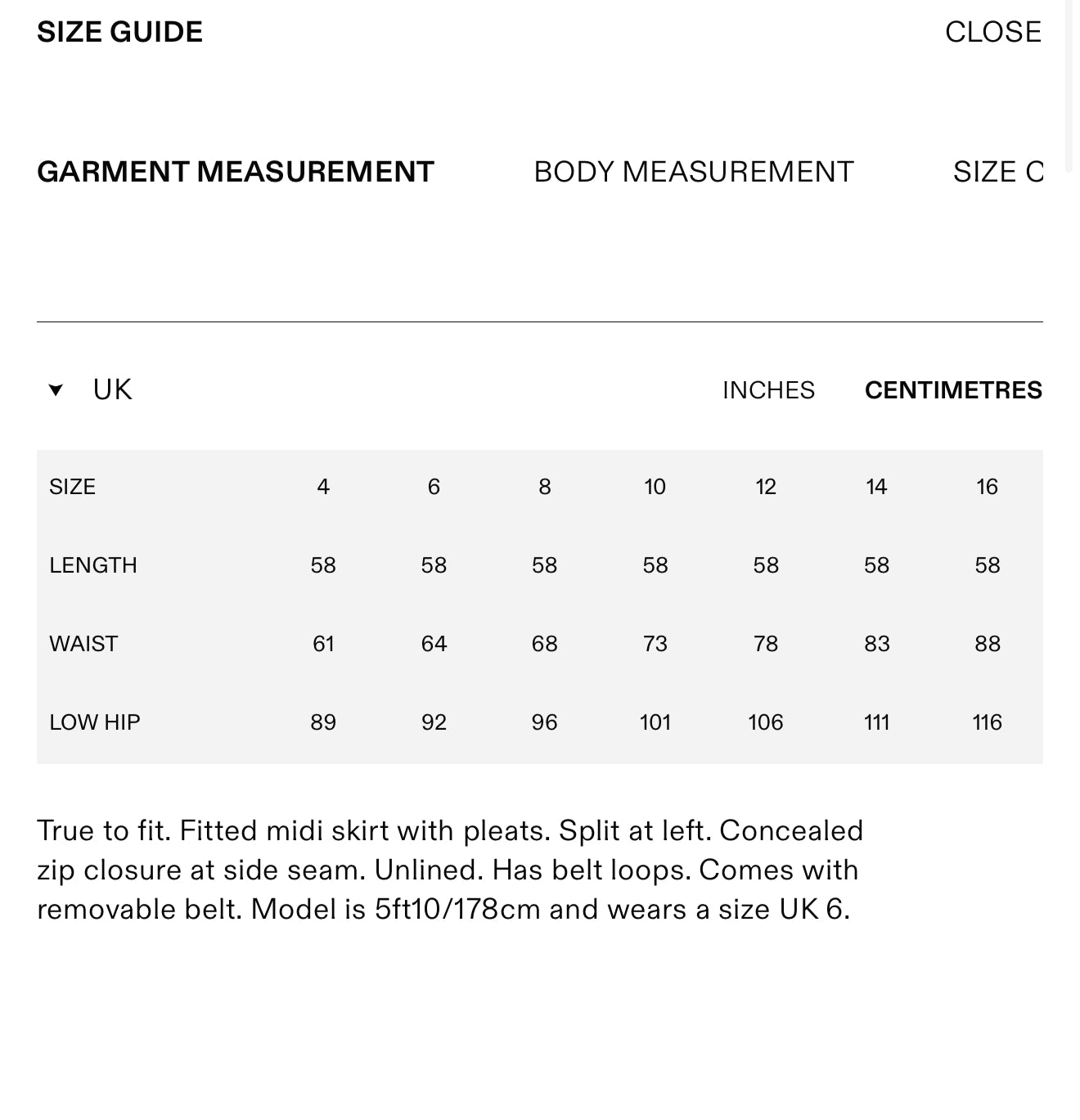
Task: Switch units to Inches
Action: point(768,390)
